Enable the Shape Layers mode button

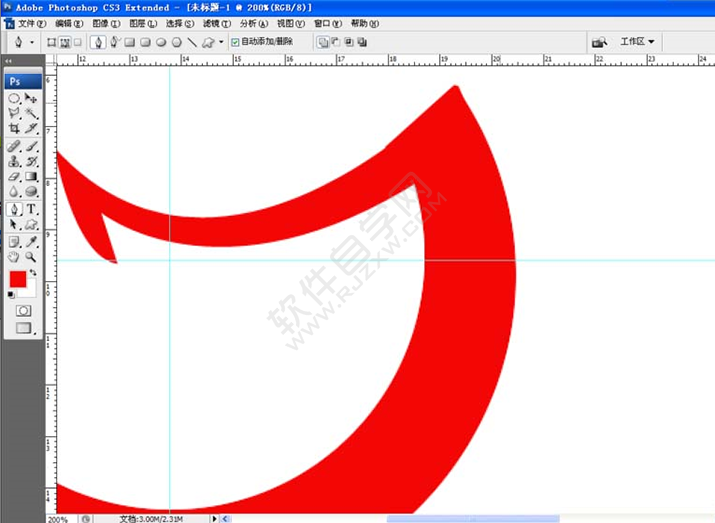coord(51,43)
